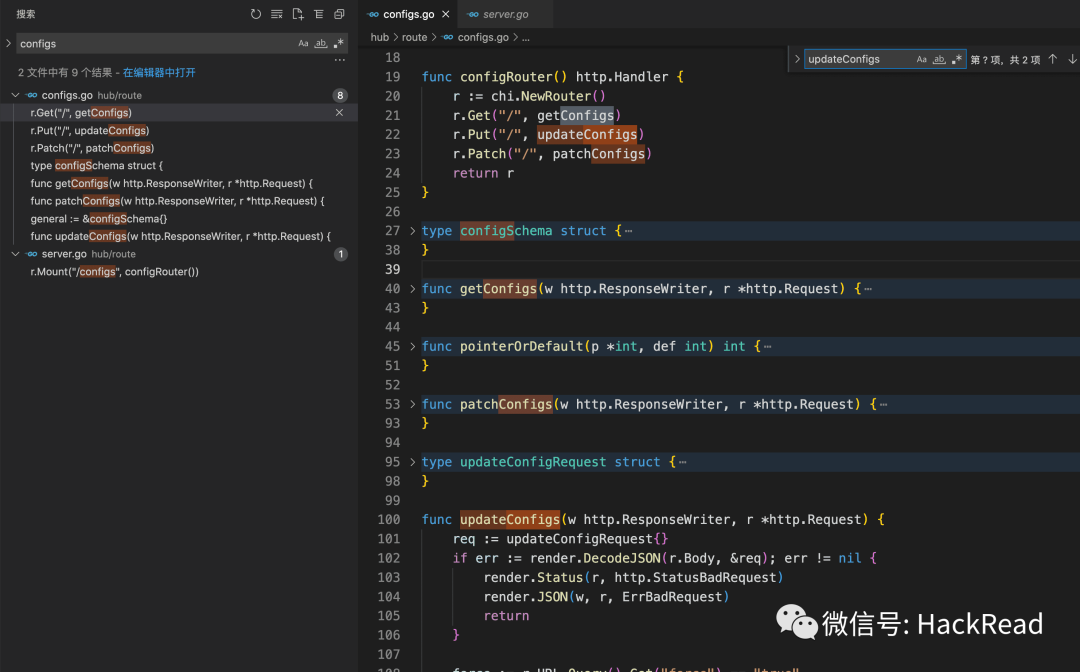Open the r.Mount configs search result
Screen dimensions: 1080x672
[114, 272]
